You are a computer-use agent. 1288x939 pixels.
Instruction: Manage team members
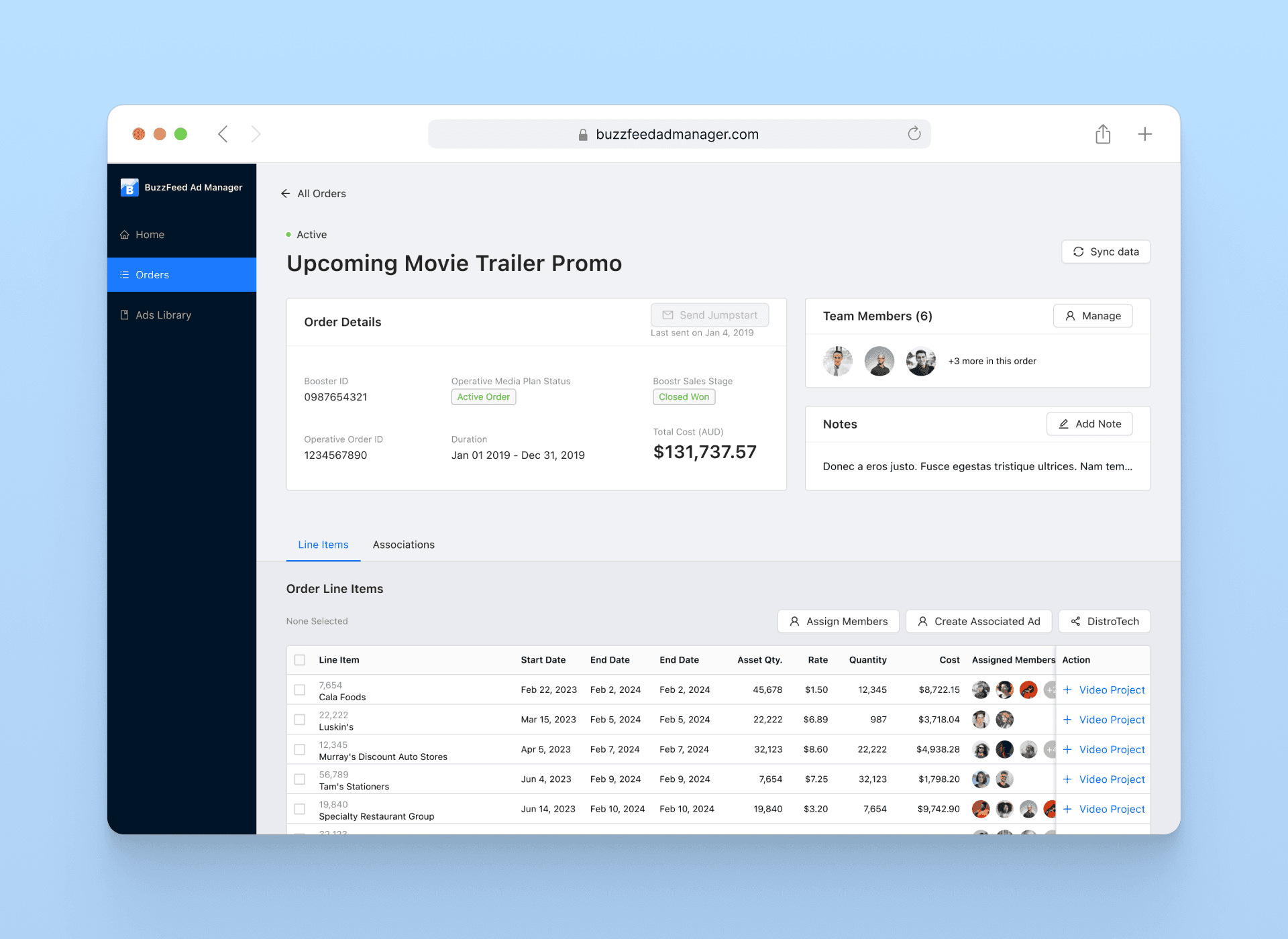1093,316
